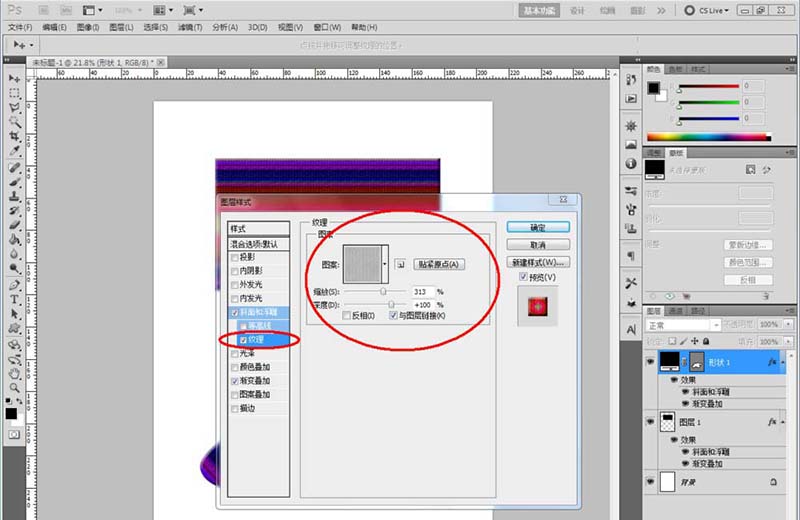The height and width of the screenshot is (520, 800).
Task: Click the 确定 OK button
Action: click(x=538, y=228)
